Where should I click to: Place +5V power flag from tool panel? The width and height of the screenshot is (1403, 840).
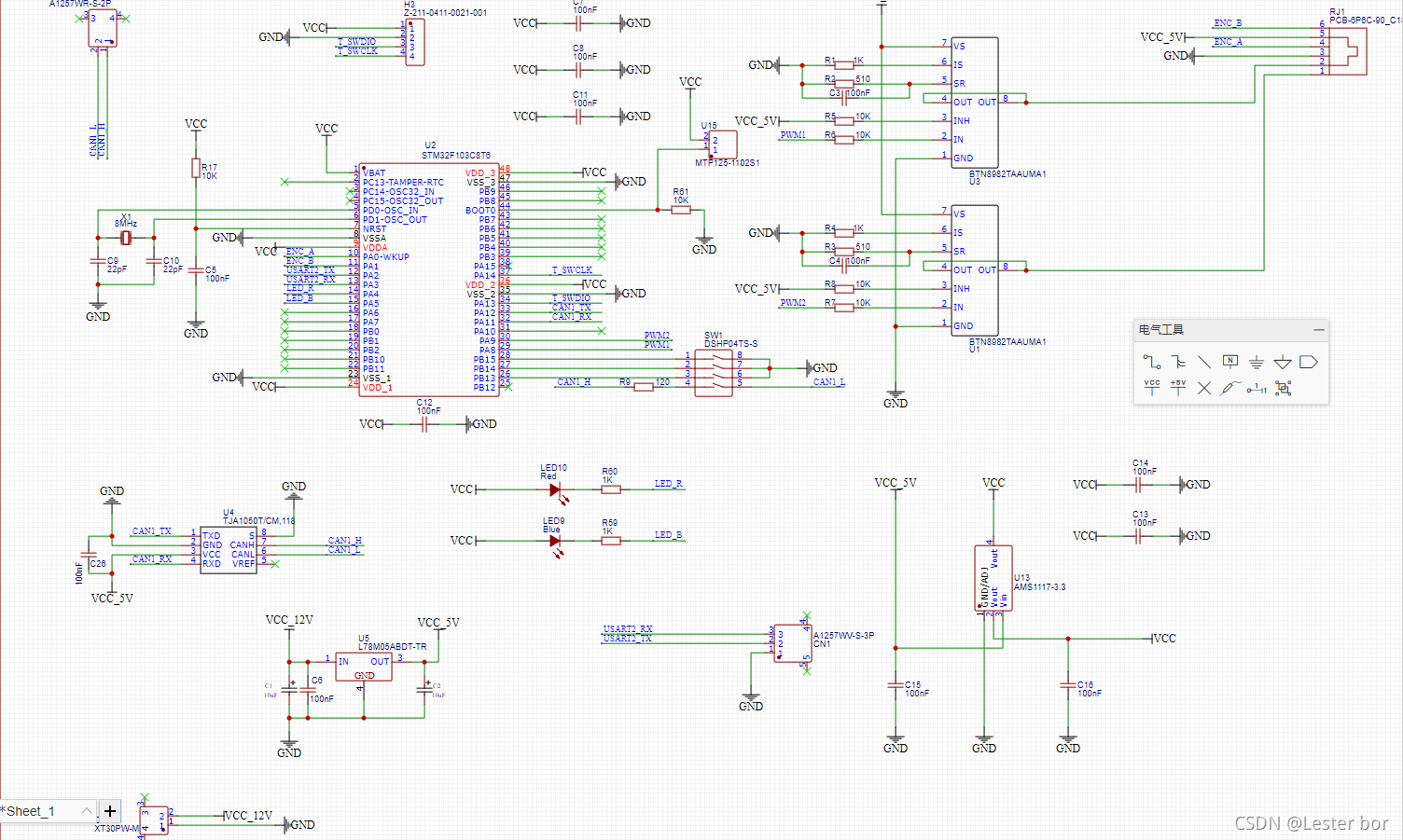pos(1178,387)
